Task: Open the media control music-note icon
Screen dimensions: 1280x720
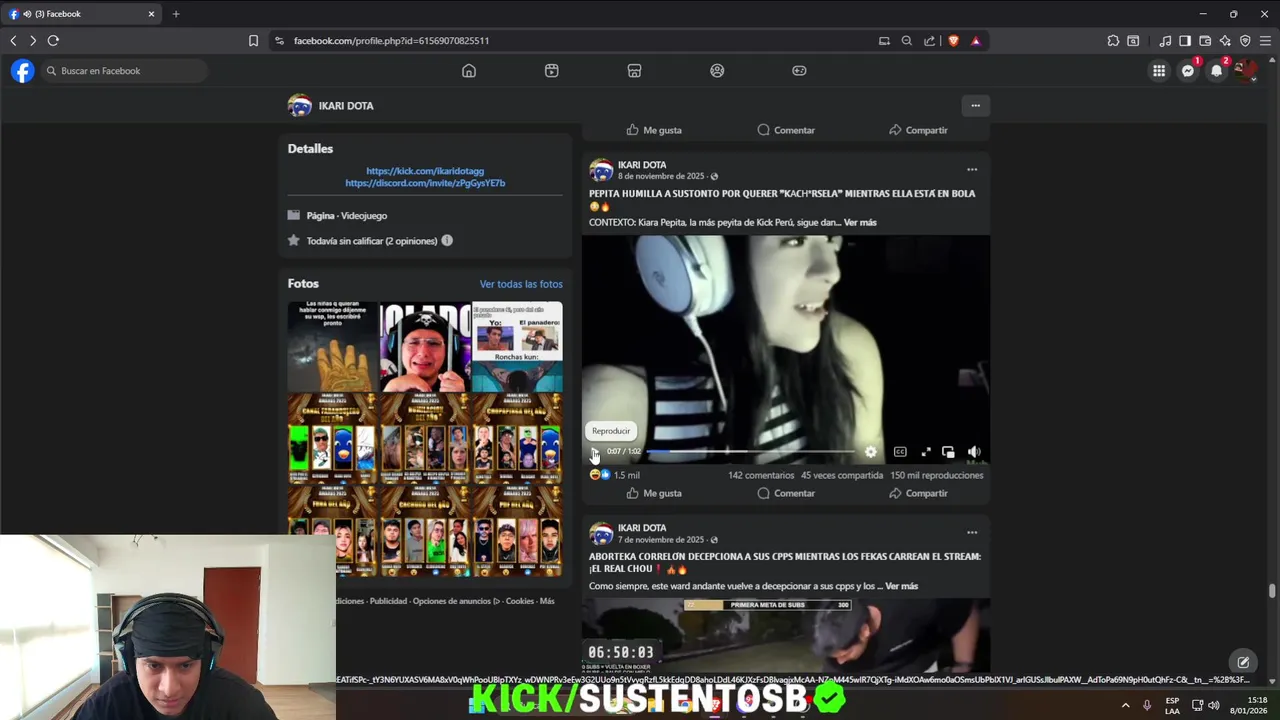Action: click(1165, 41)
